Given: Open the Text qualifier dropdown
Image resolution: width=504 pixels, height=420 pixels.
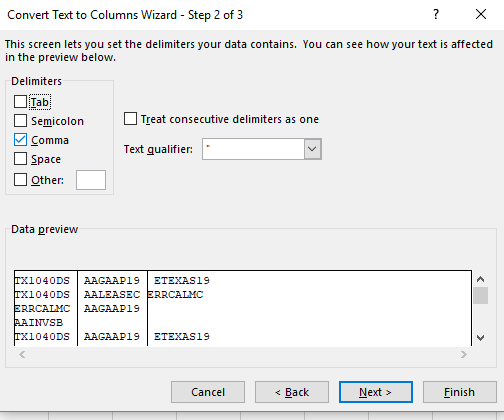Looking at the screenshot, I should [313, 149].
